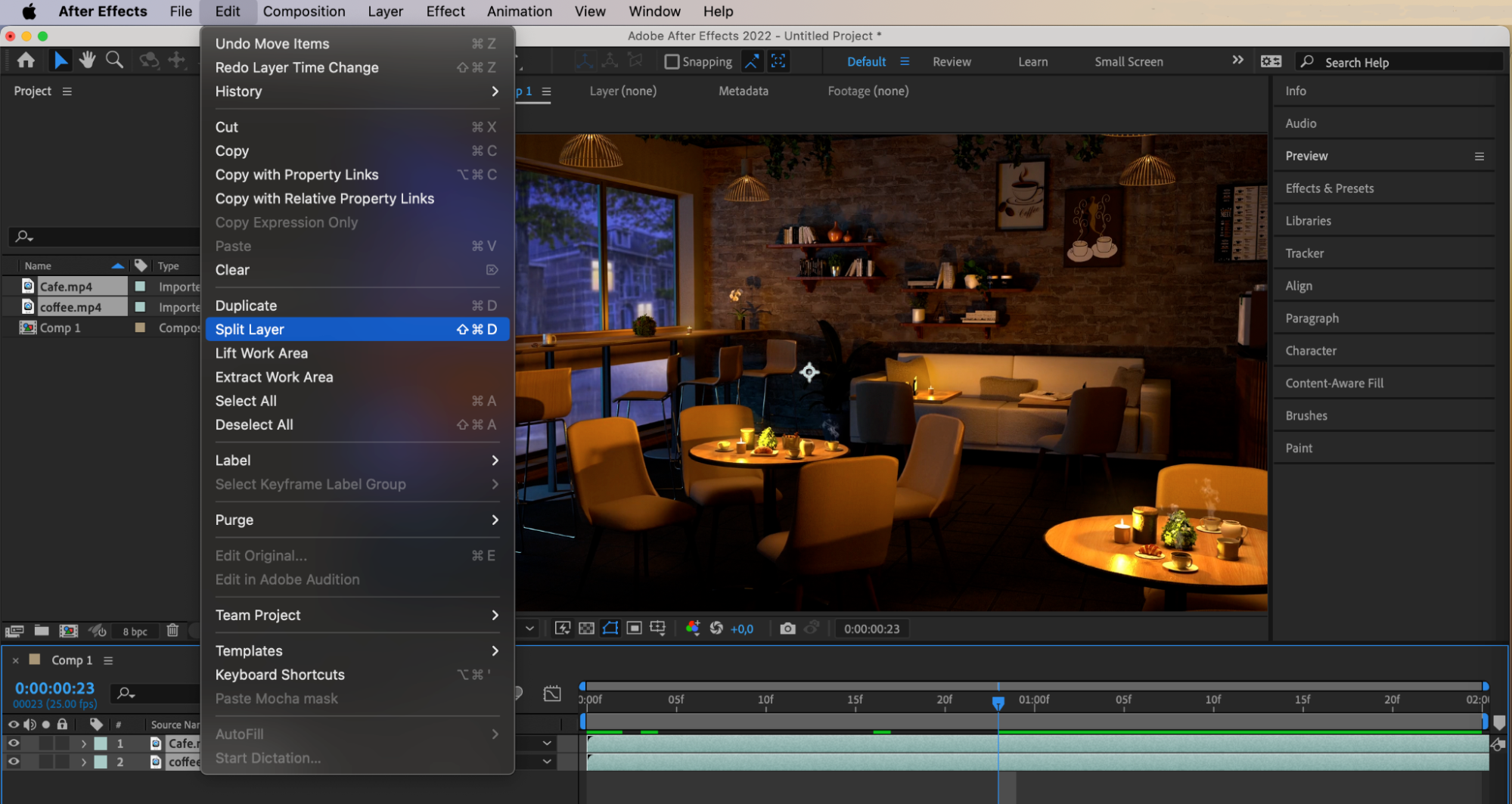Hide layer 1 using eye icon
This screenshot has height=804, width=1512.
tap(14, 743)
